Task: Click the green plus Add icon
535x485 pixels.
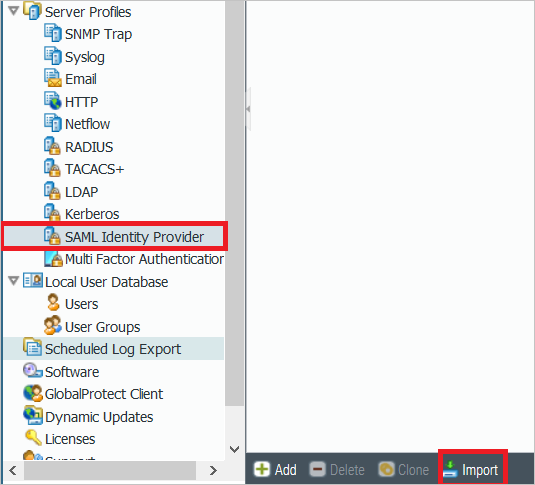Action: 262,469
